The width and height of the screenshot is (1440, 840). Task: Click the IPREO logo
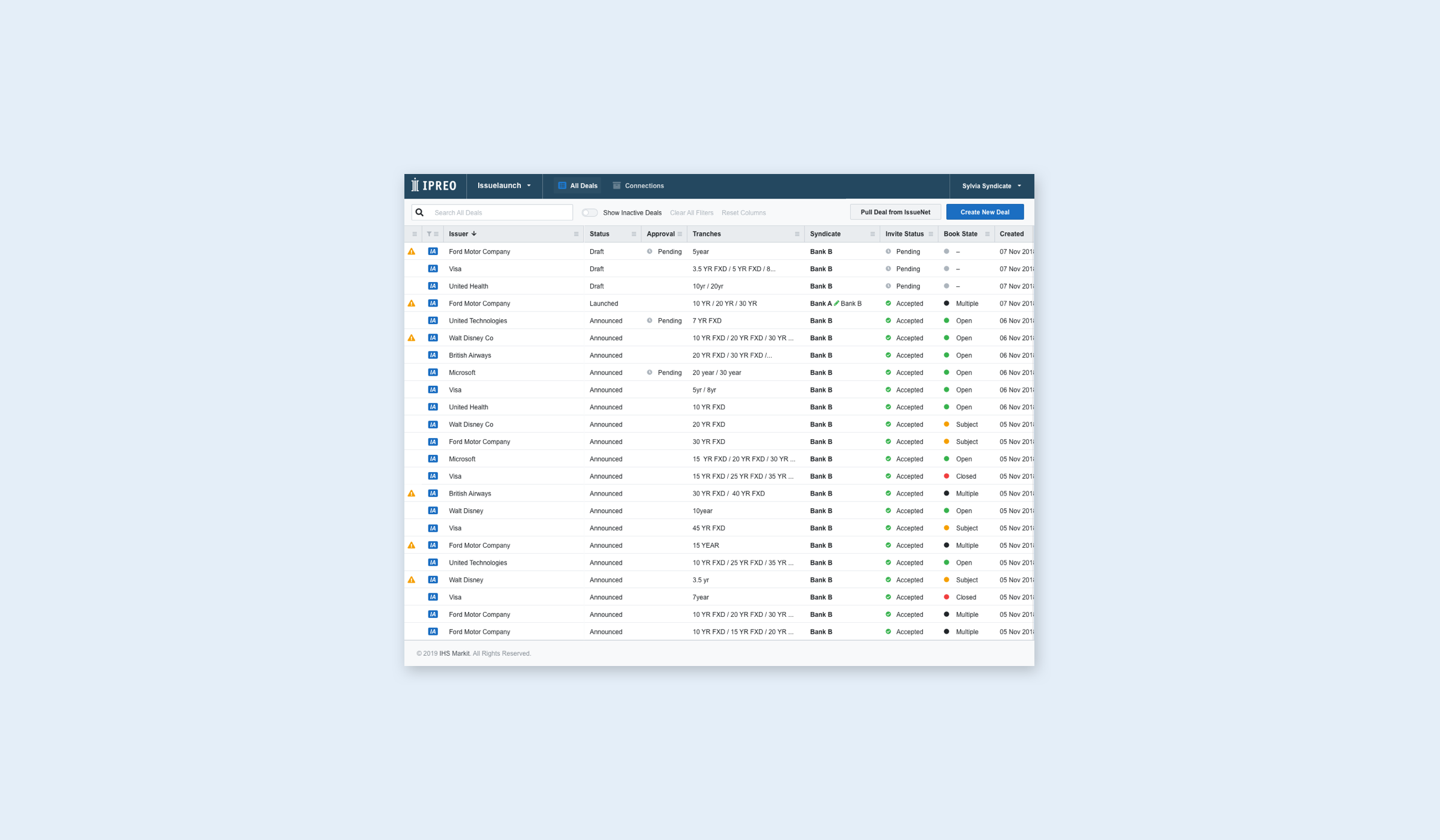(x=434, y=186)
